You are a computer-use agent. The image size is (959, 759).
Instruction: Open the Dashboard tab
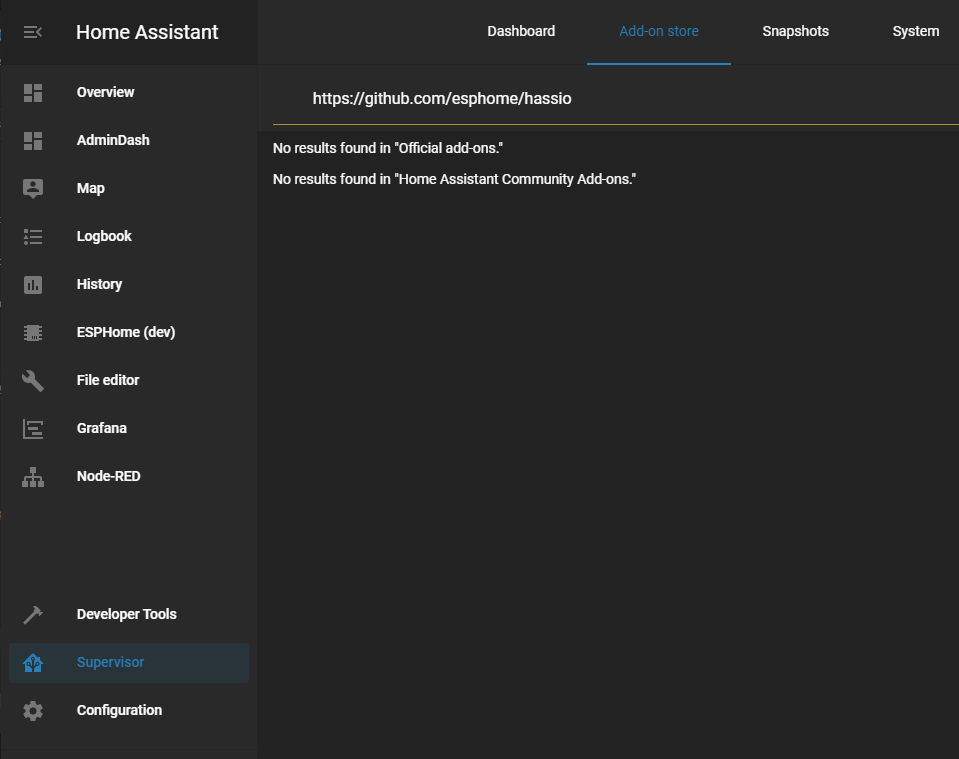point(521,31)
